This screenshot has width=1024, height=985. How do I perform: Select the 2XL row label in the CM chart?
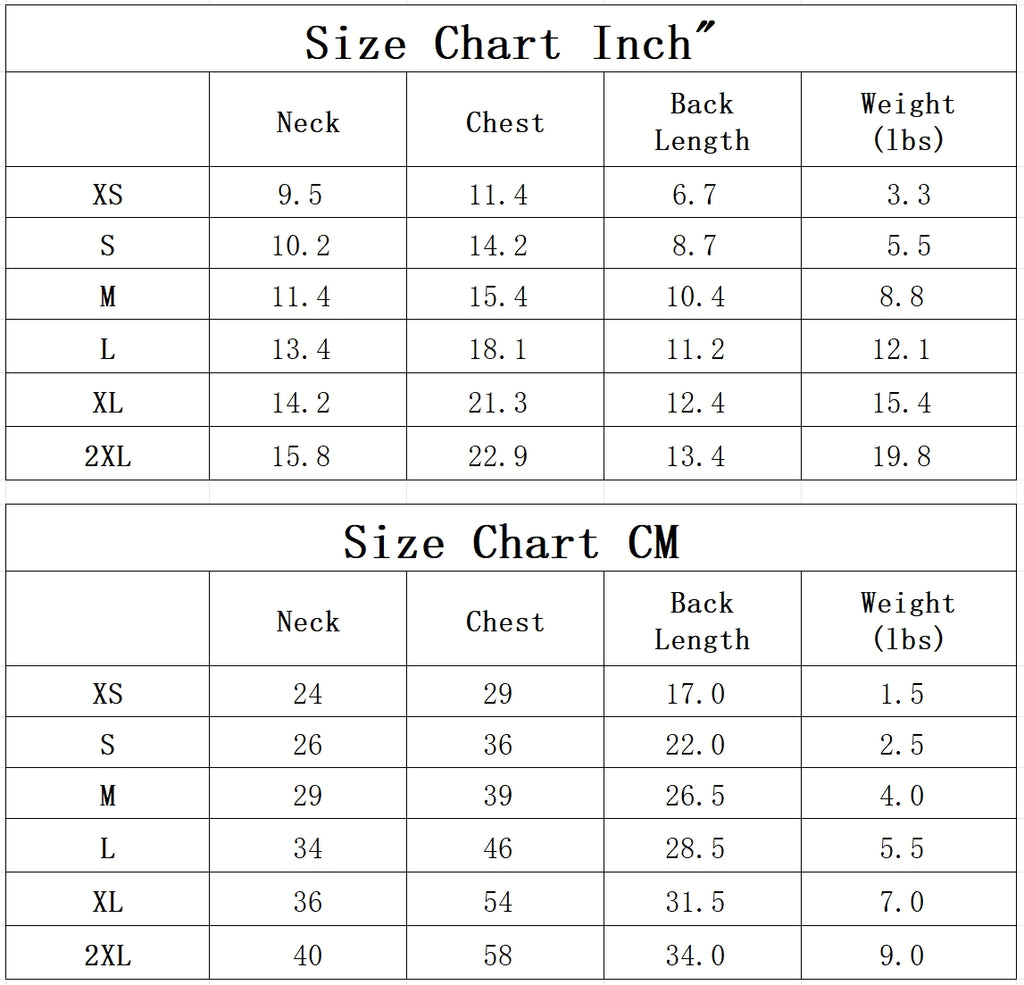[108, 955]
